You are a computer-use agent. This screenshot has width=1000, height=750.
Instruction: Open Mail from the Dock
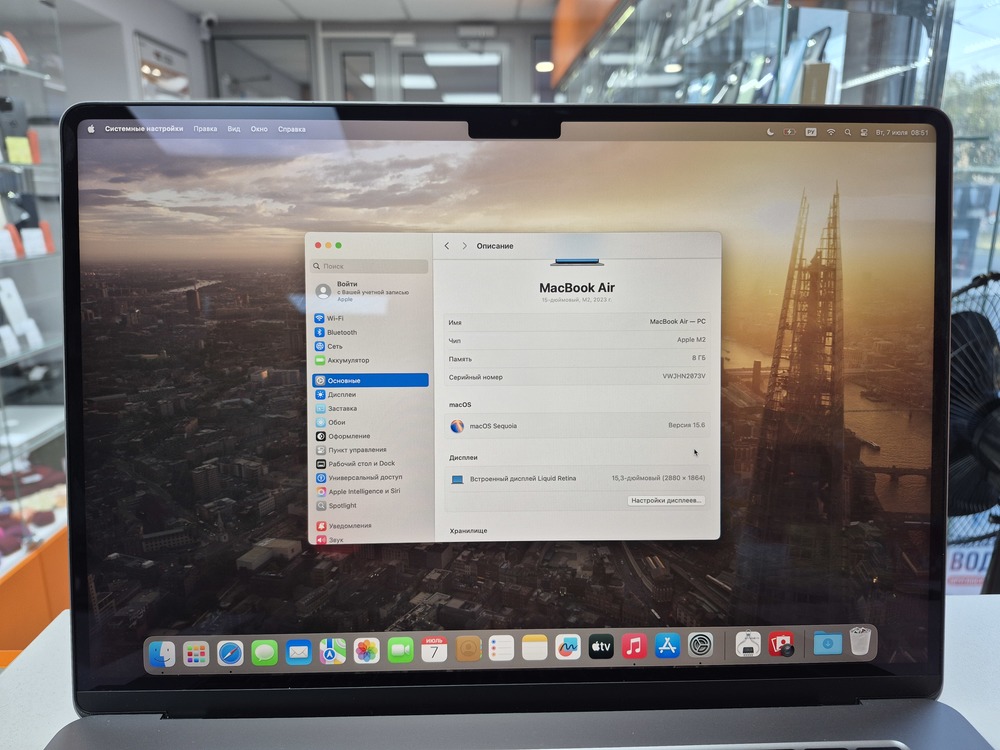(x=298, y=652)
